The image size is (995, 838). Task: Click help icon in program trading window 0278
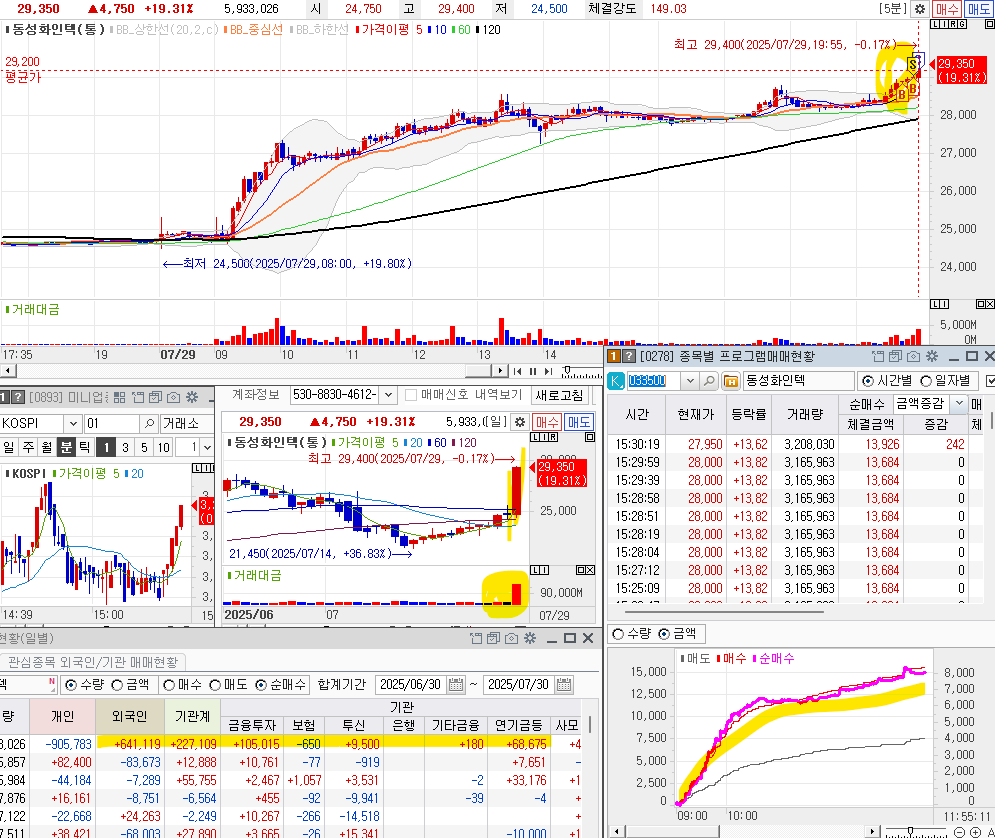628,357
